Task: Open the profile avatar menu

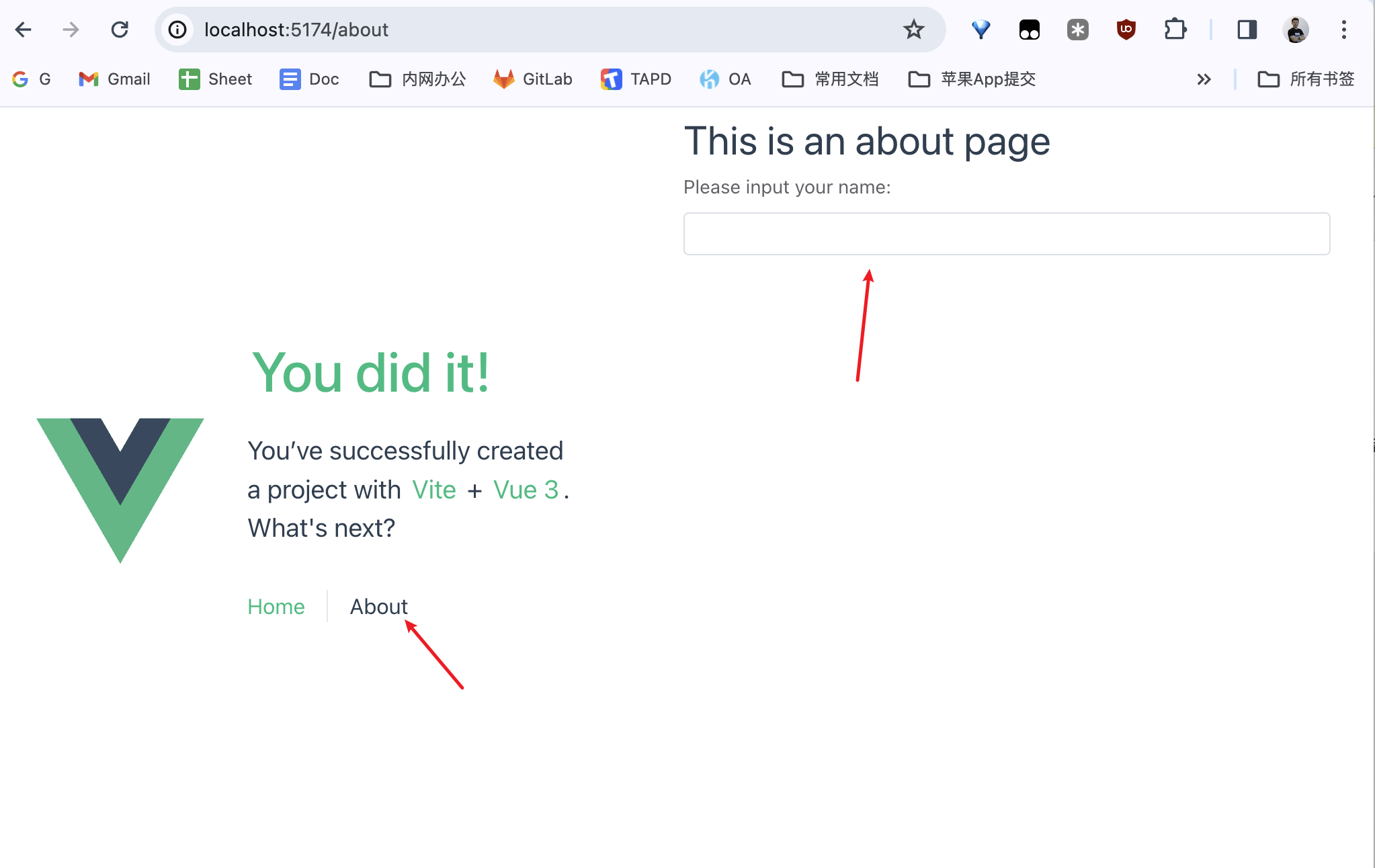Action: pyautogui.click(x=1296, y=30)
